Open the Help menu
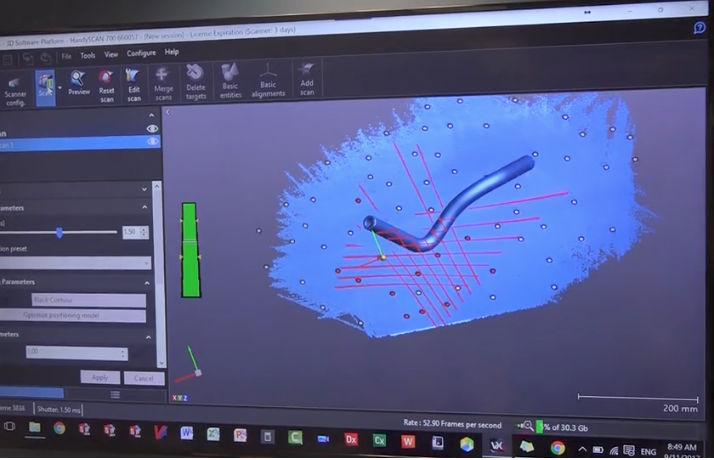Image resolution: width=714 pixels, height=460 pixels. 172,52
